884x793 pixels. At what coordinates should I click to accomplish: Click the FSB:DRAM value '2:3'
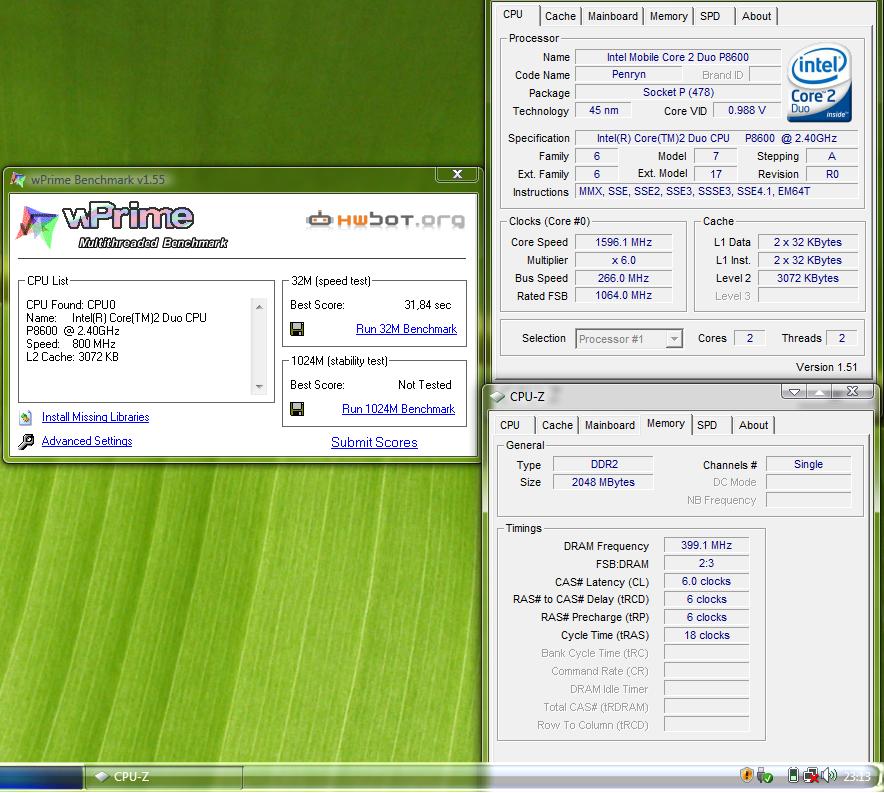[706, 564]
